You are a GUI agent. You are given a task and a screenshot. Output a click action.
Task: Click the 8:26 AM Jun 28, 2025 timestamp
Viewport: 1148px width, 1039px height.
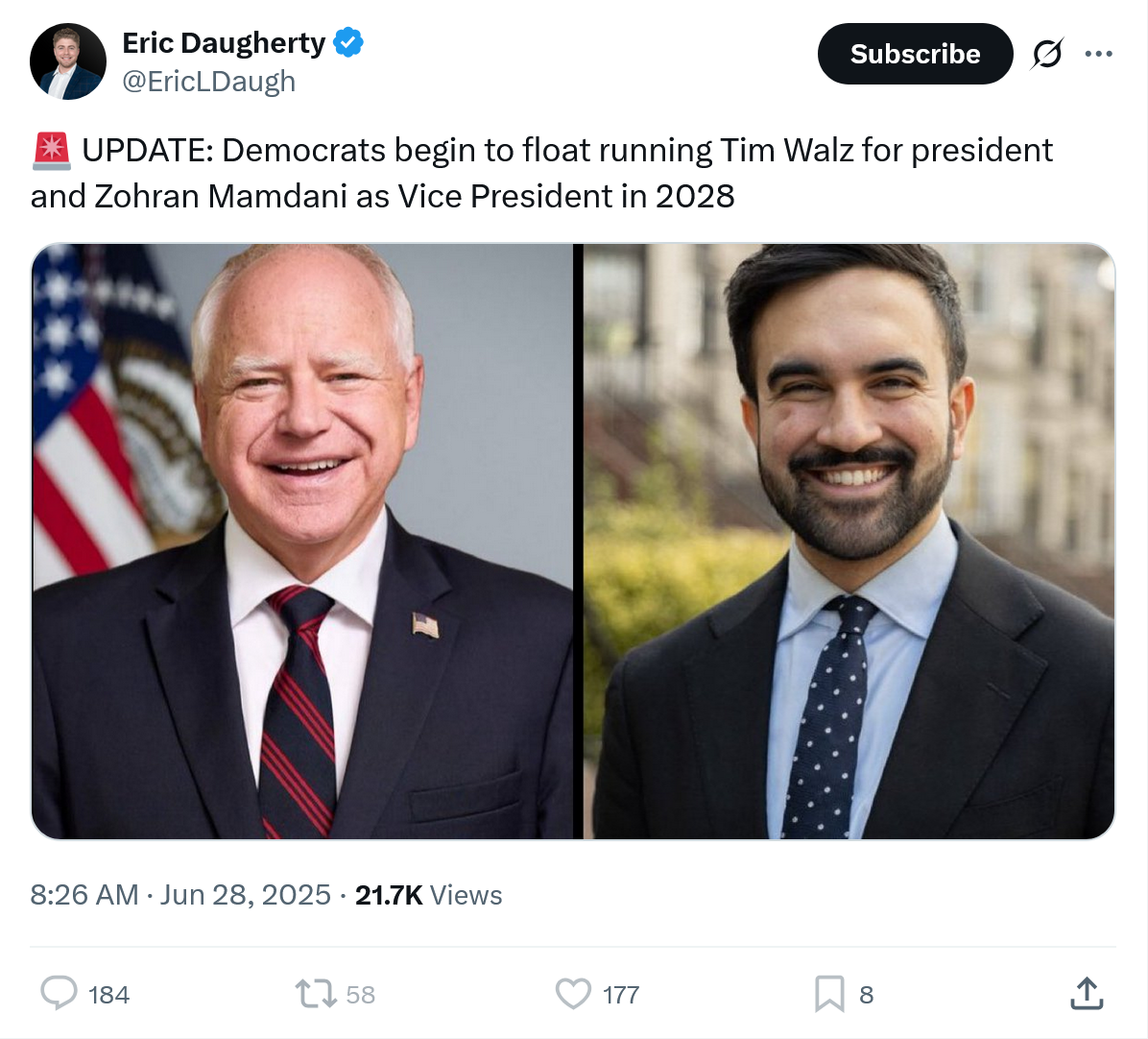click(180, 895)
